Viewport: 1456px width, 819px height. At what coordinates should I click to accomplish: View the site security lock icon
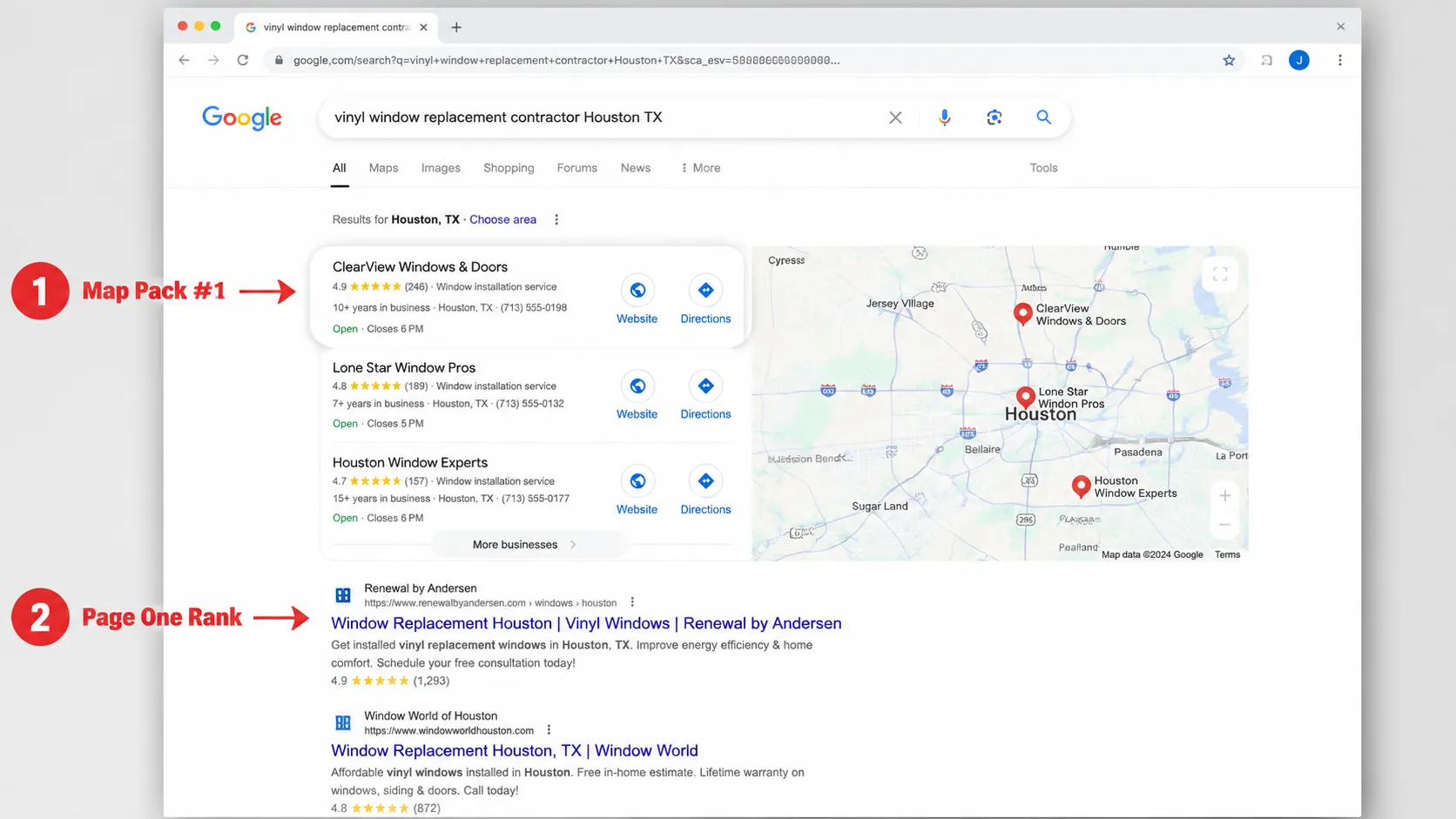279,60
